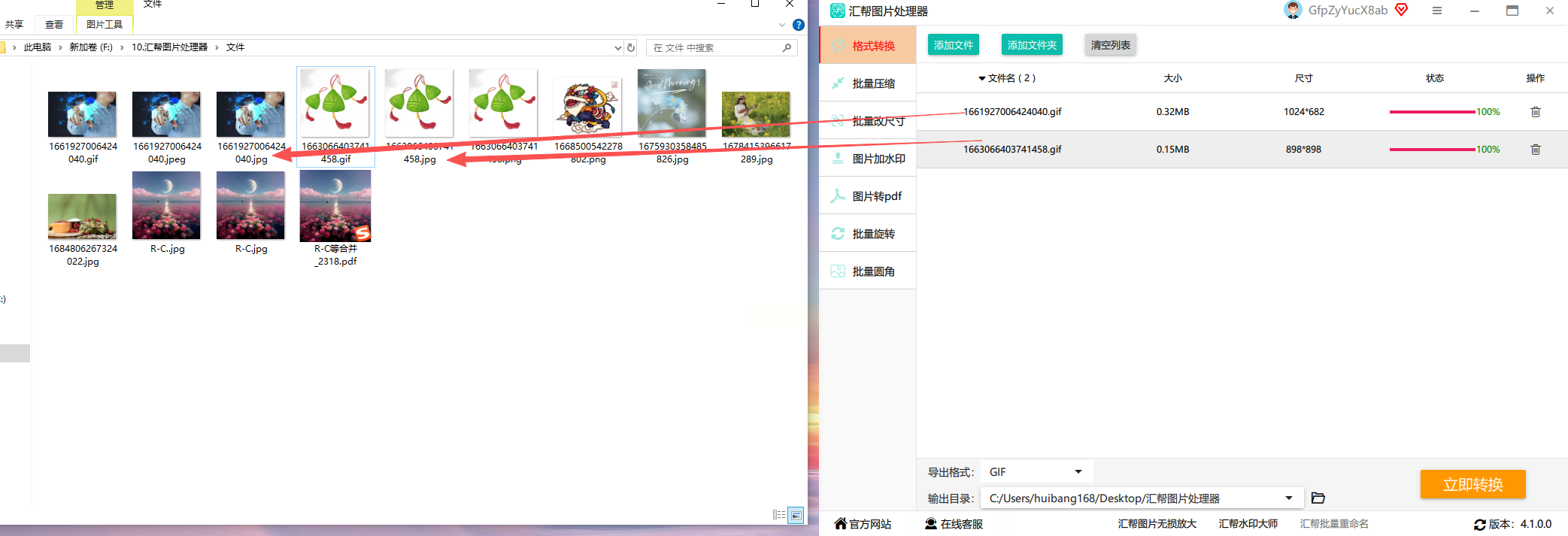1568x536 pixels.
Task: Switch Explorer to large icons view
Action: tap(796, 515)
